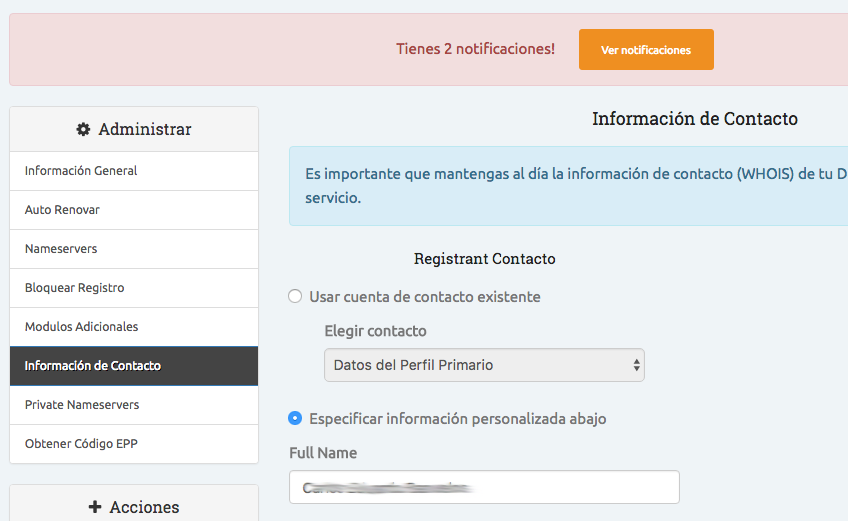Select 'Especificar información personalizada abajo' radio button
The height and width of the screenshot is (521, 848).
295,418
